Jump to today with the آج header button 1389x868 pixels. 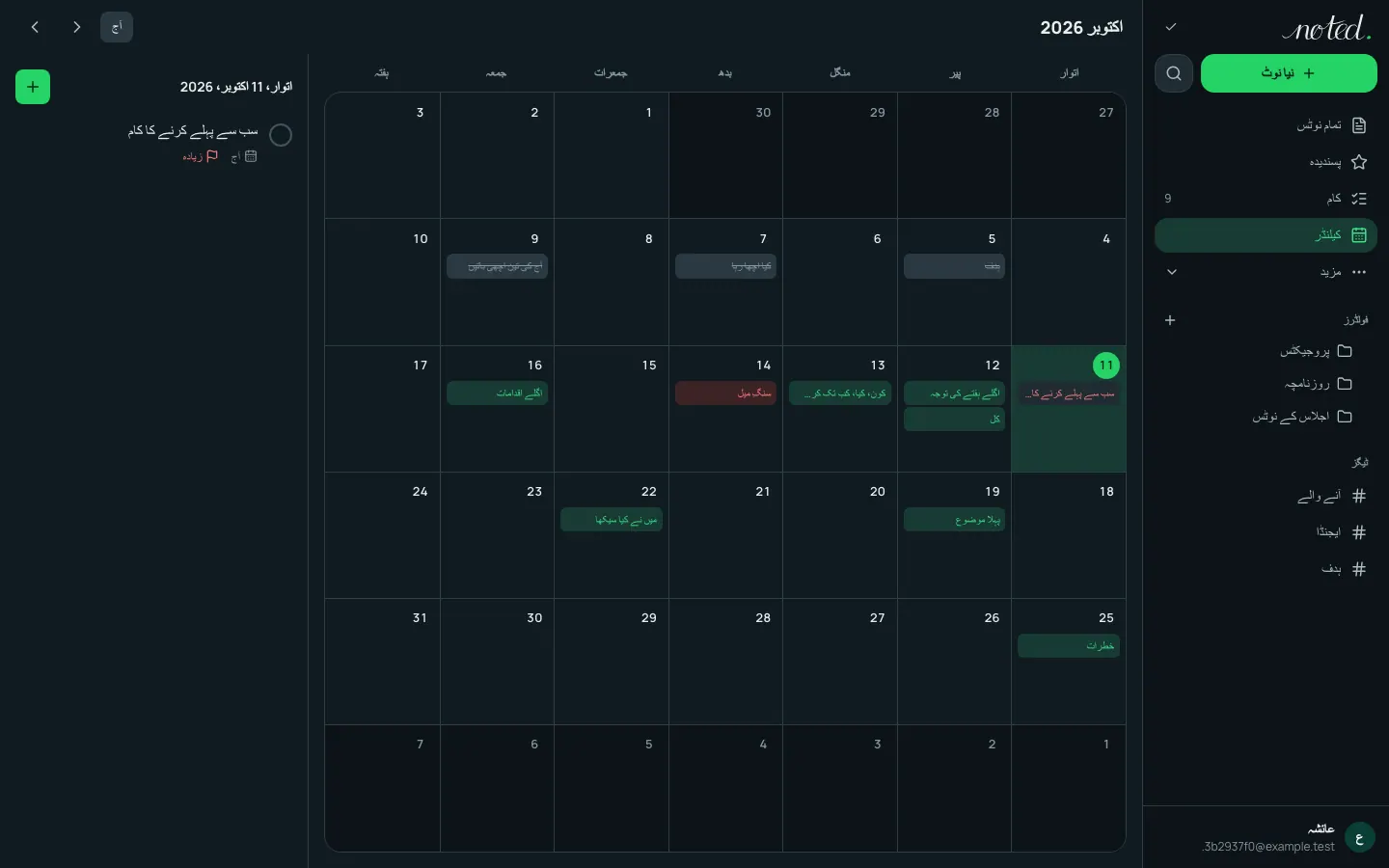[x=117, y=27]
